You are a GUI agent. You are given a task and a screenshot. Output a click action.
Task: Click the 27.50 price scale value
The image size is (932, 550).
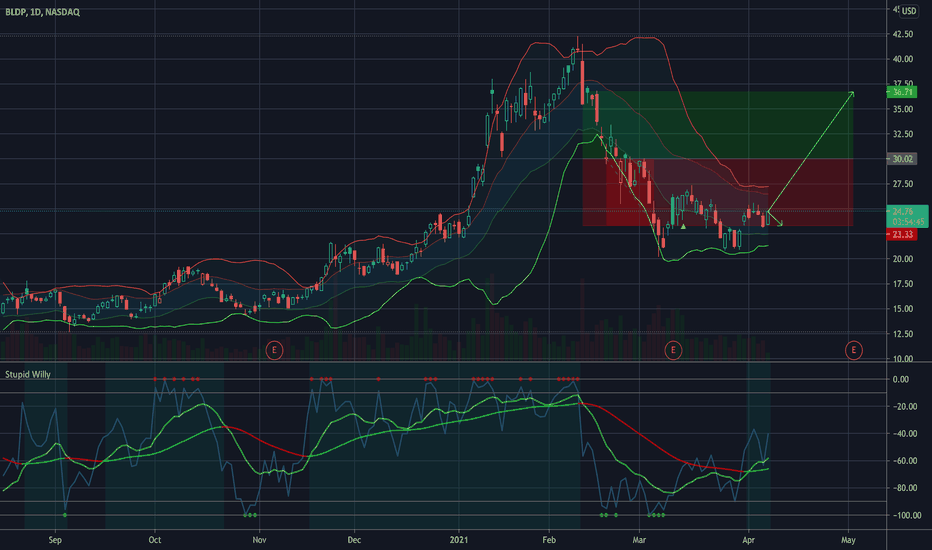click(902, 184)
